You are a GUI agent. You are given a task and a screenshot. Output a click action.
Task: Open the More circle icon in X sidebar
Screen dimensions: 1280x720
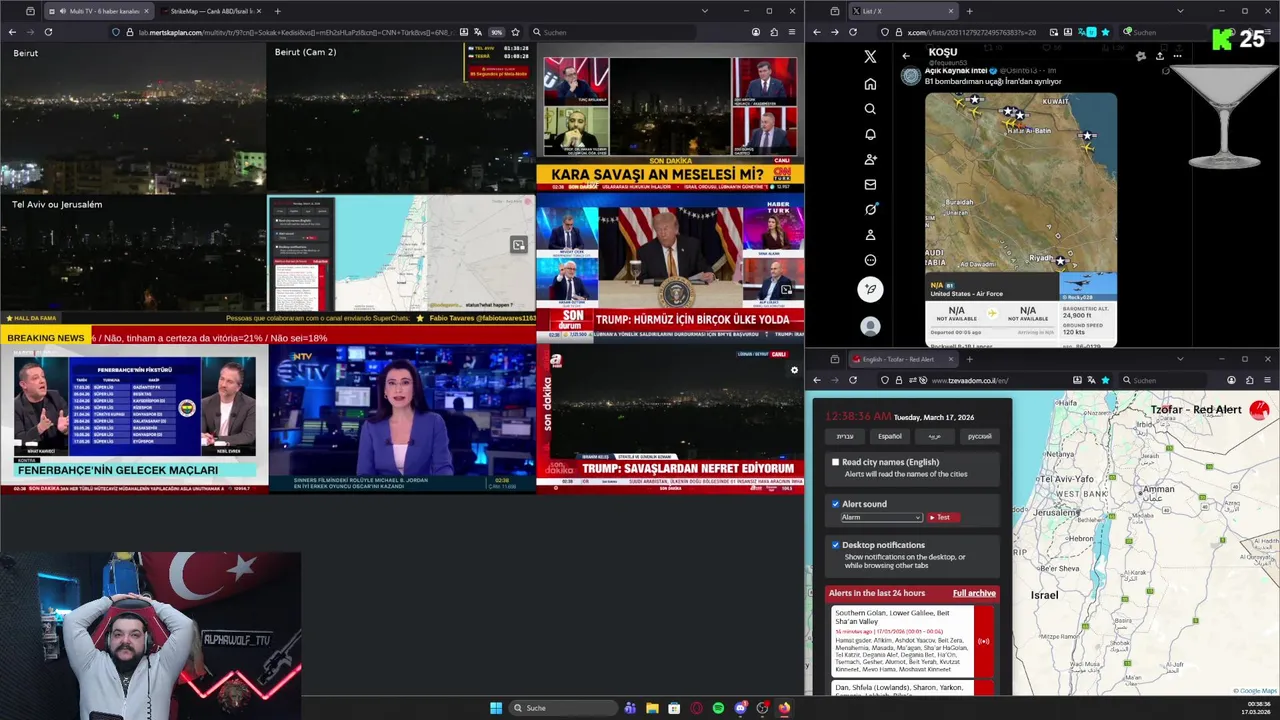tap(870, 260)
